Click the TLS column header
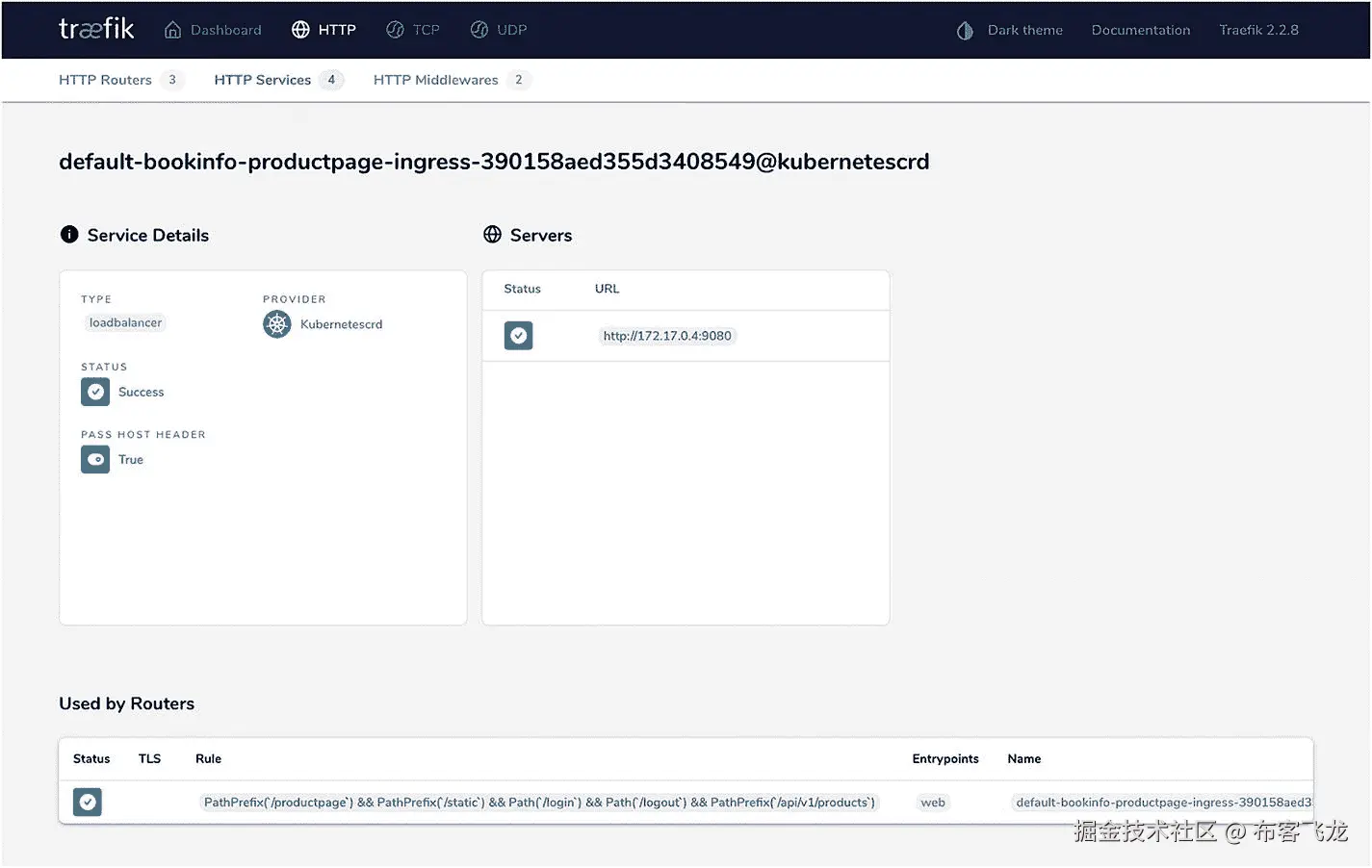Screen dimensions: 1372x868 pos(149,758)
